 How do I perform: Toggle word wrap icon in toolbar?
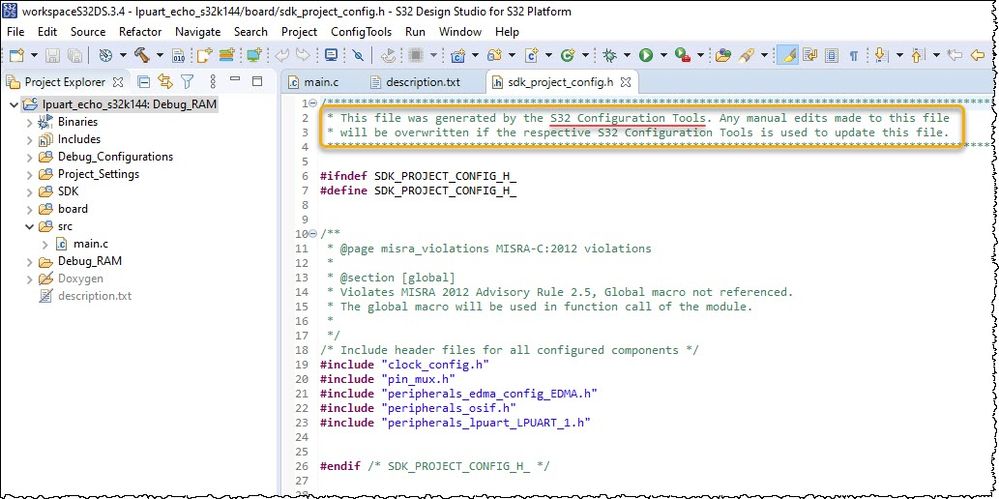click(810, 55)
